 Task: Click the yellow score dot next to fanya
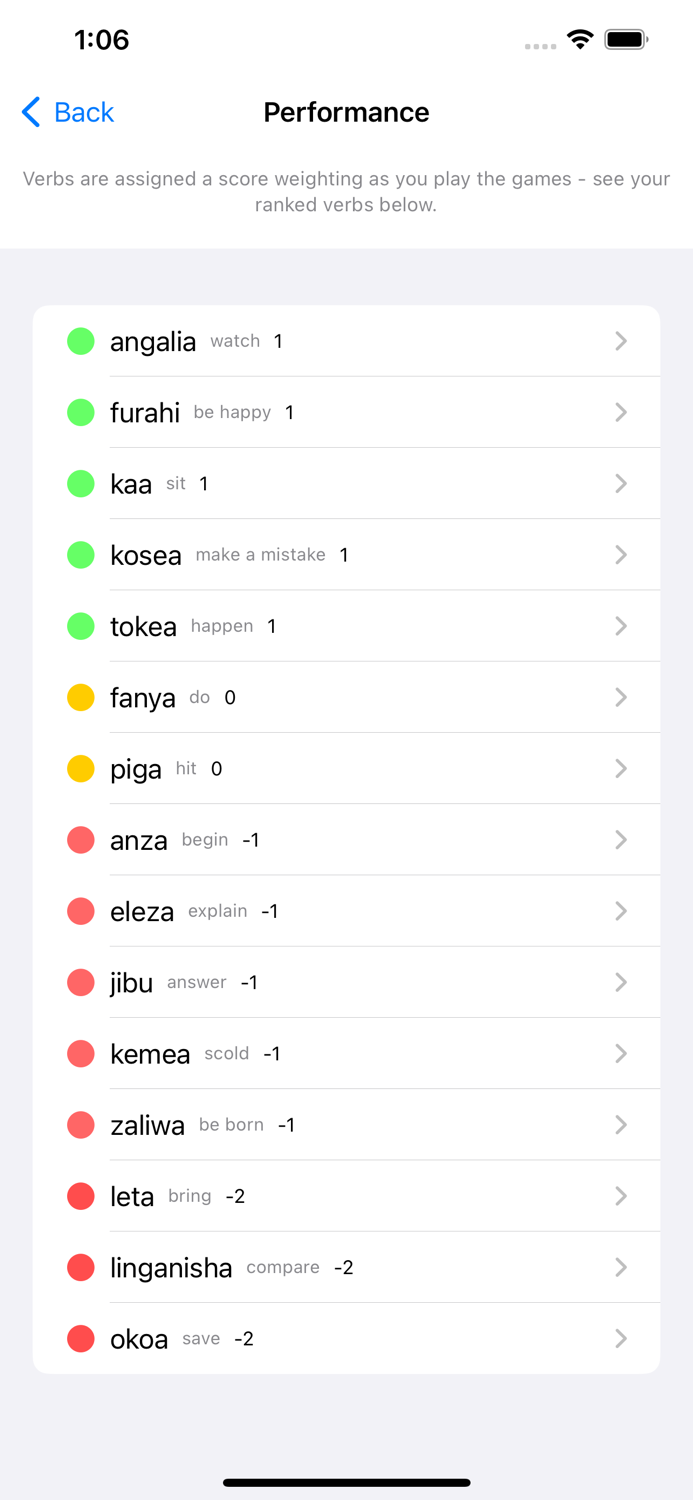click(80, 697)
